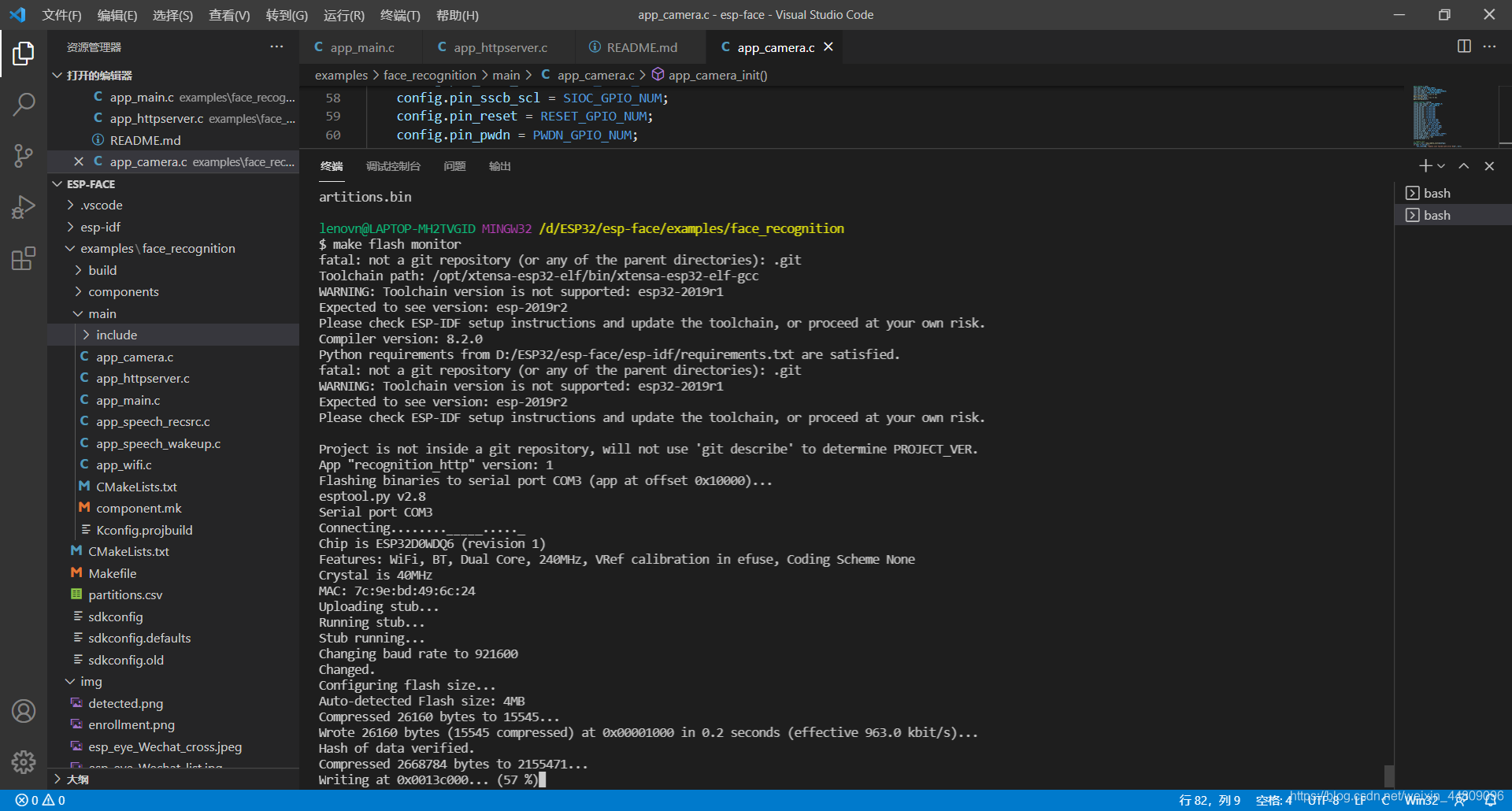
Task: Maximize the terminal panel with caret icon
Action: 1463,166
